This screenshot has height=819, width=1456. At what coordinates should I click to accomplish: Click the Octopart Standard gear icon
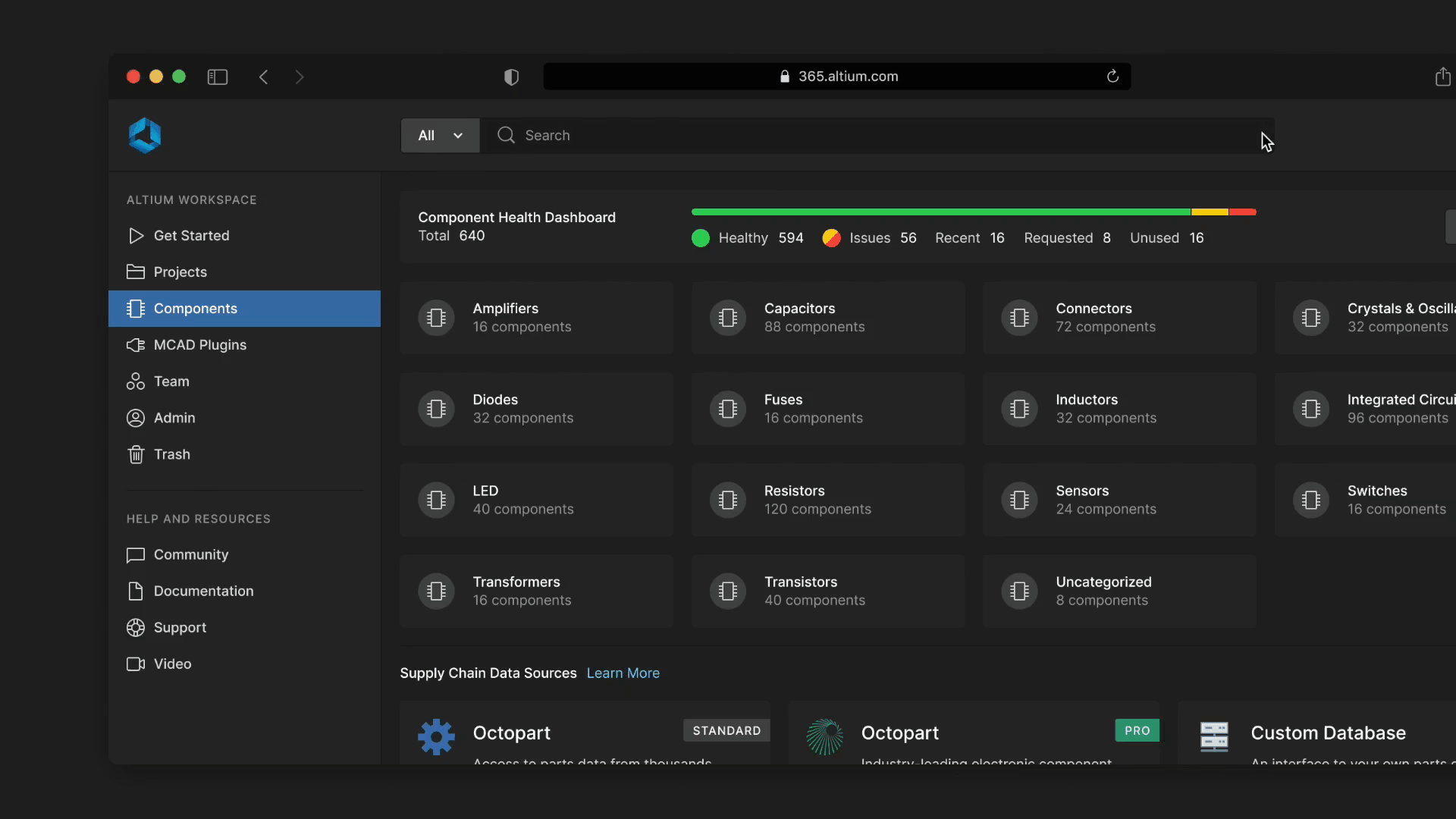pos(436,736)
